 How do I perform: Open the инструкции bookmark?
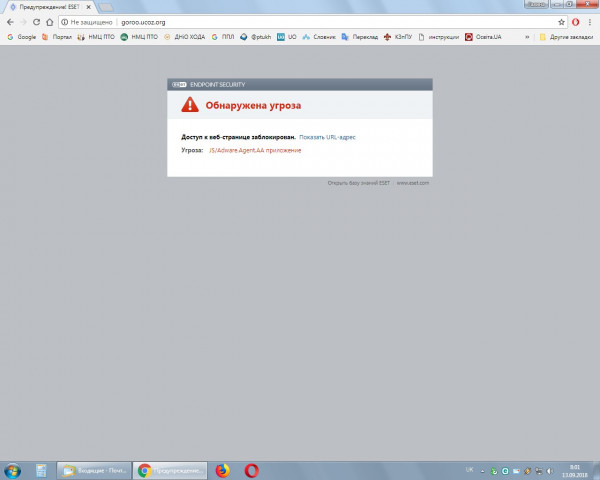439,37
